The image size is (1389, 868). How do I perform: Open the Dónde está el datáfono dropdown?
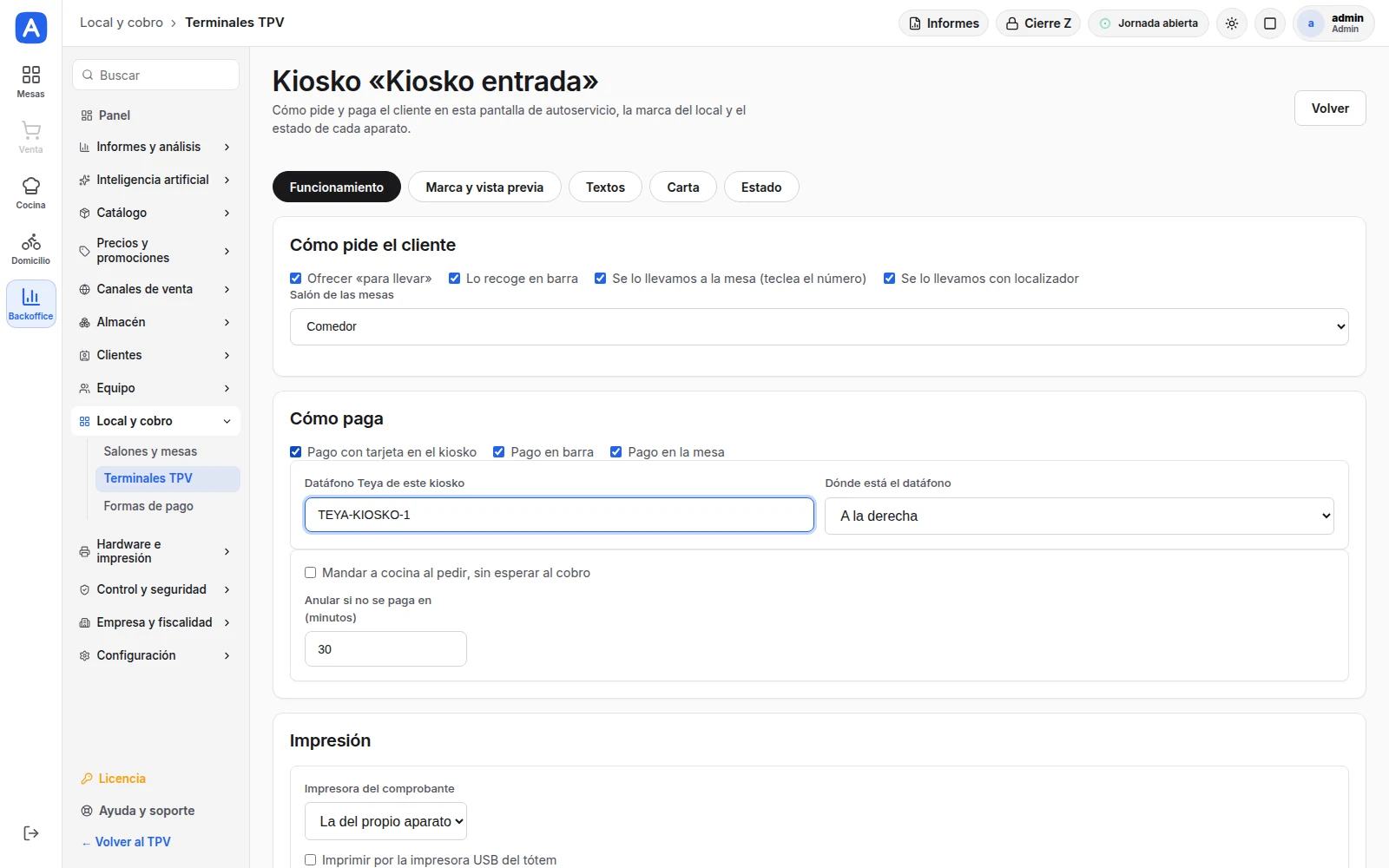tap(1079, 516)
